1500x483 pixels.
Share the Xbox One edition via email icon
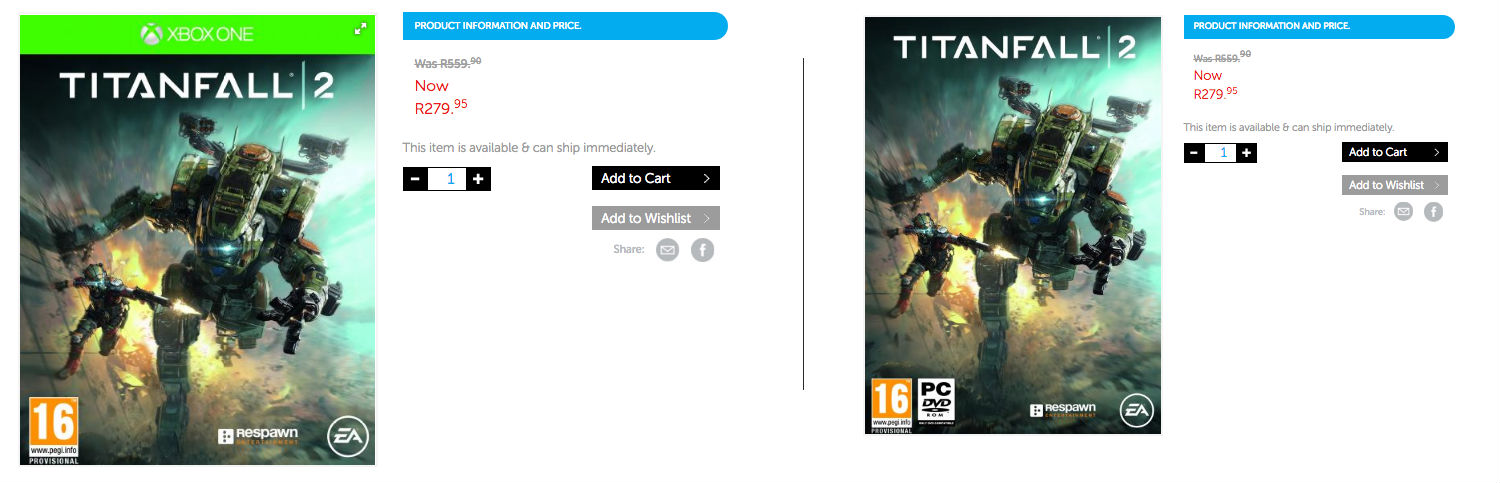[667, 250]
